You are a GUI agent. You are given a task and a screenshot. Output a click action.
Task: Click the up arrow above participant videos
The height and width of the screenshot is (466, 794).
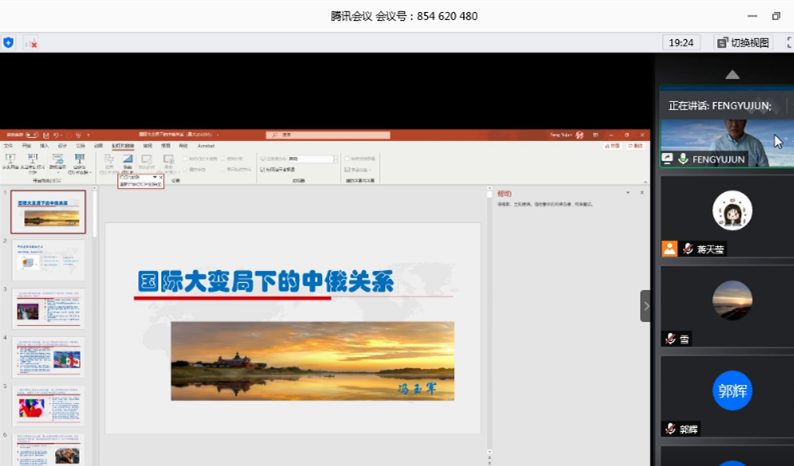tap(732, 74)
